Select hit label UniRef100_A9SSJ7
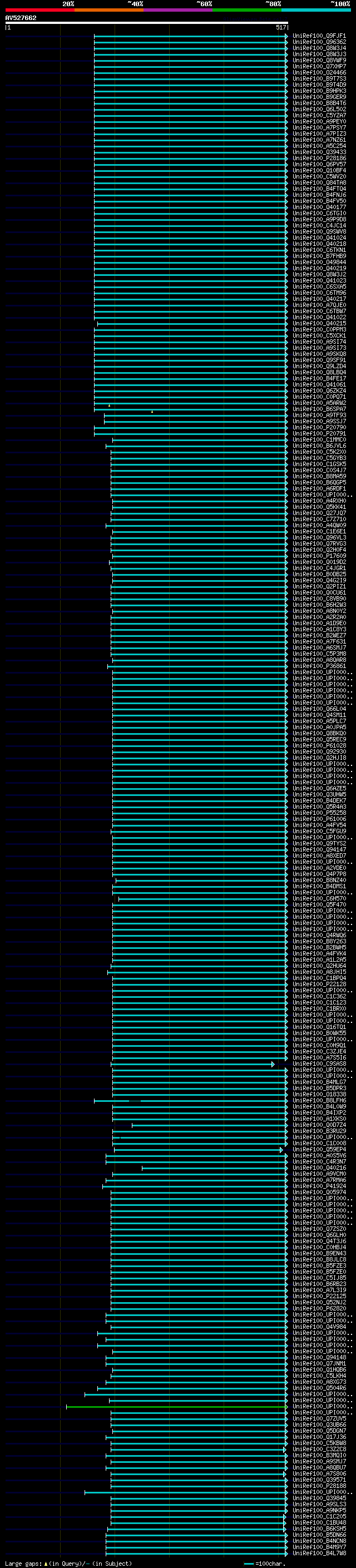This screenshot has height=1568, width=356. (319, 421)
